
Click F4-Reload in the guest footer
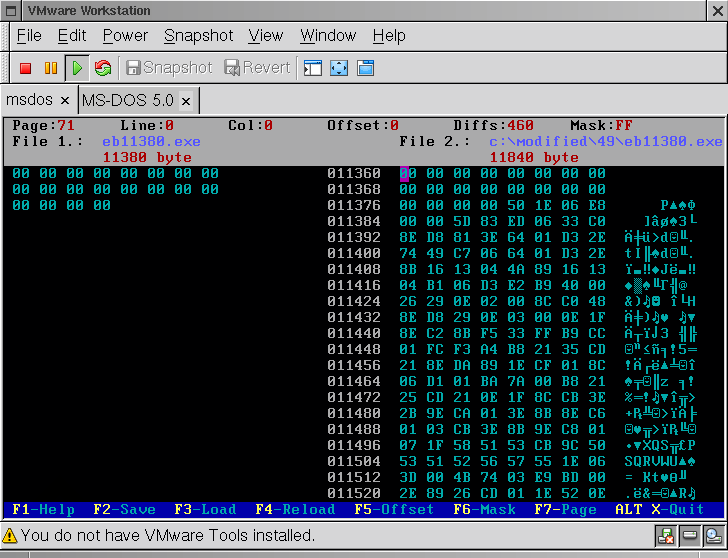coord(295,510)
